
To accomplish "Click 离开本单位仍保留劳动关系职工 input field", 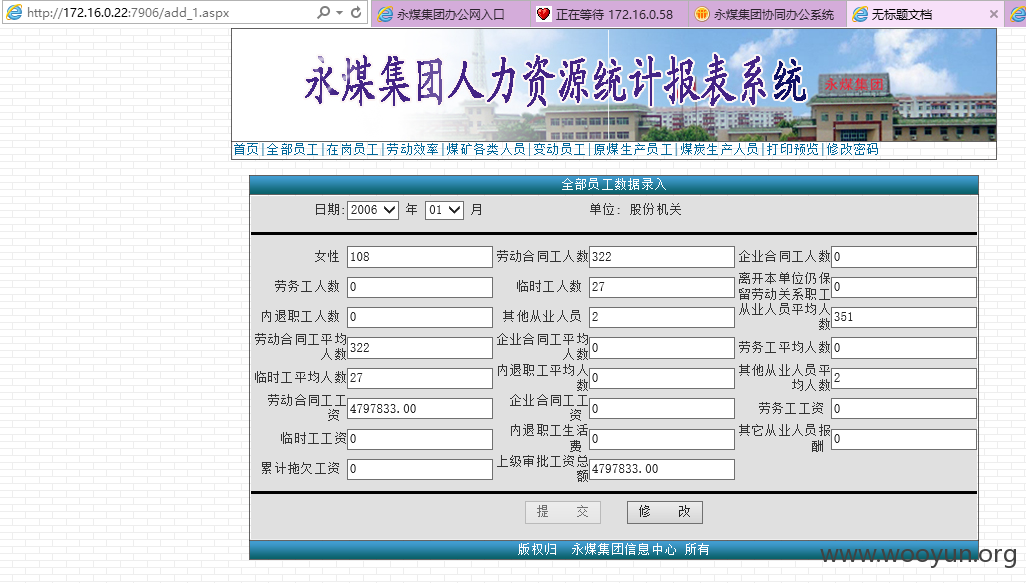I will tap(904, 287).
